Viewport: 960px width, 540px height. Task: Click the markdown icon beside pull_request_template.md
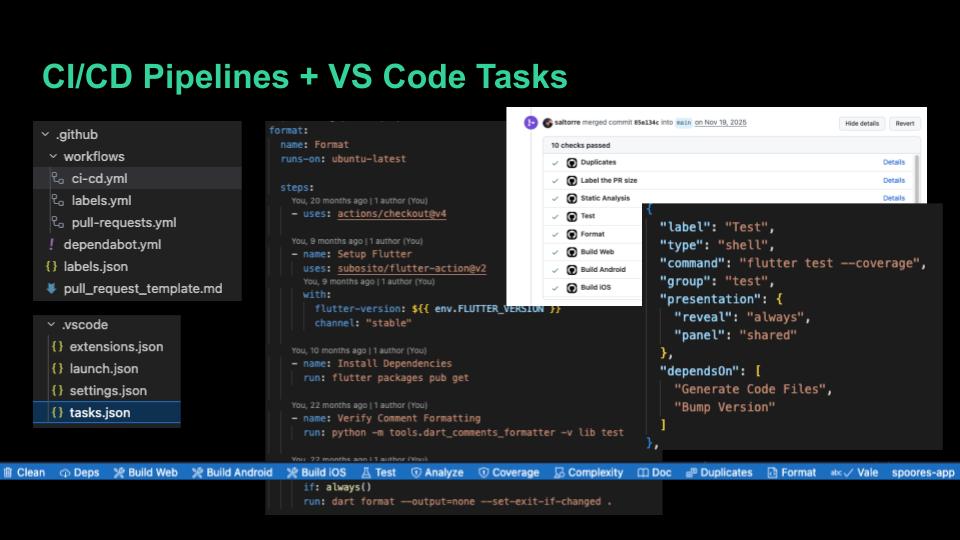(x=51, y=288)
